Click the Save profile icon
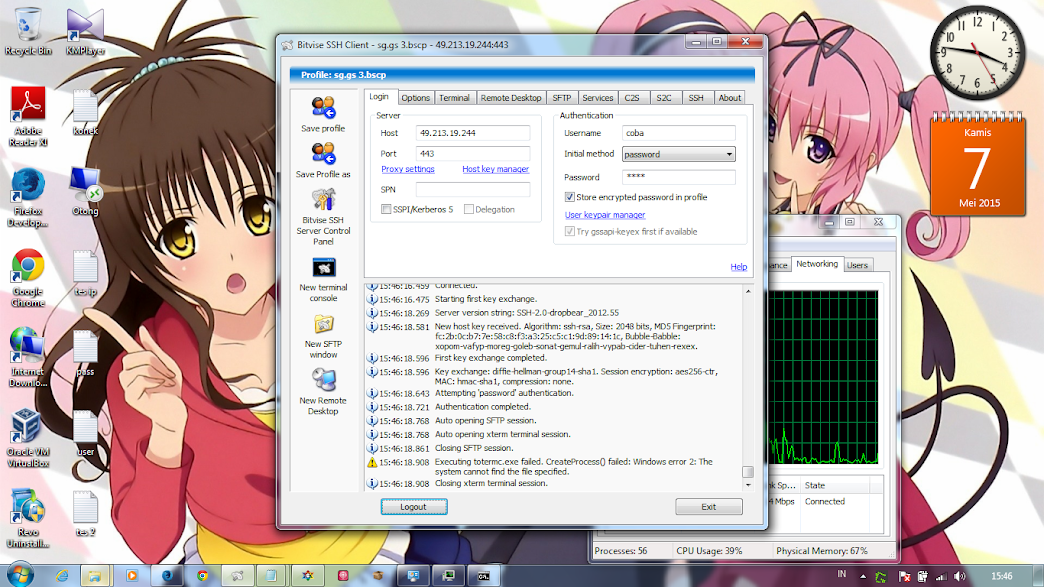The height and width of the screenshot is (587, 1044). (x=323, y=114)
